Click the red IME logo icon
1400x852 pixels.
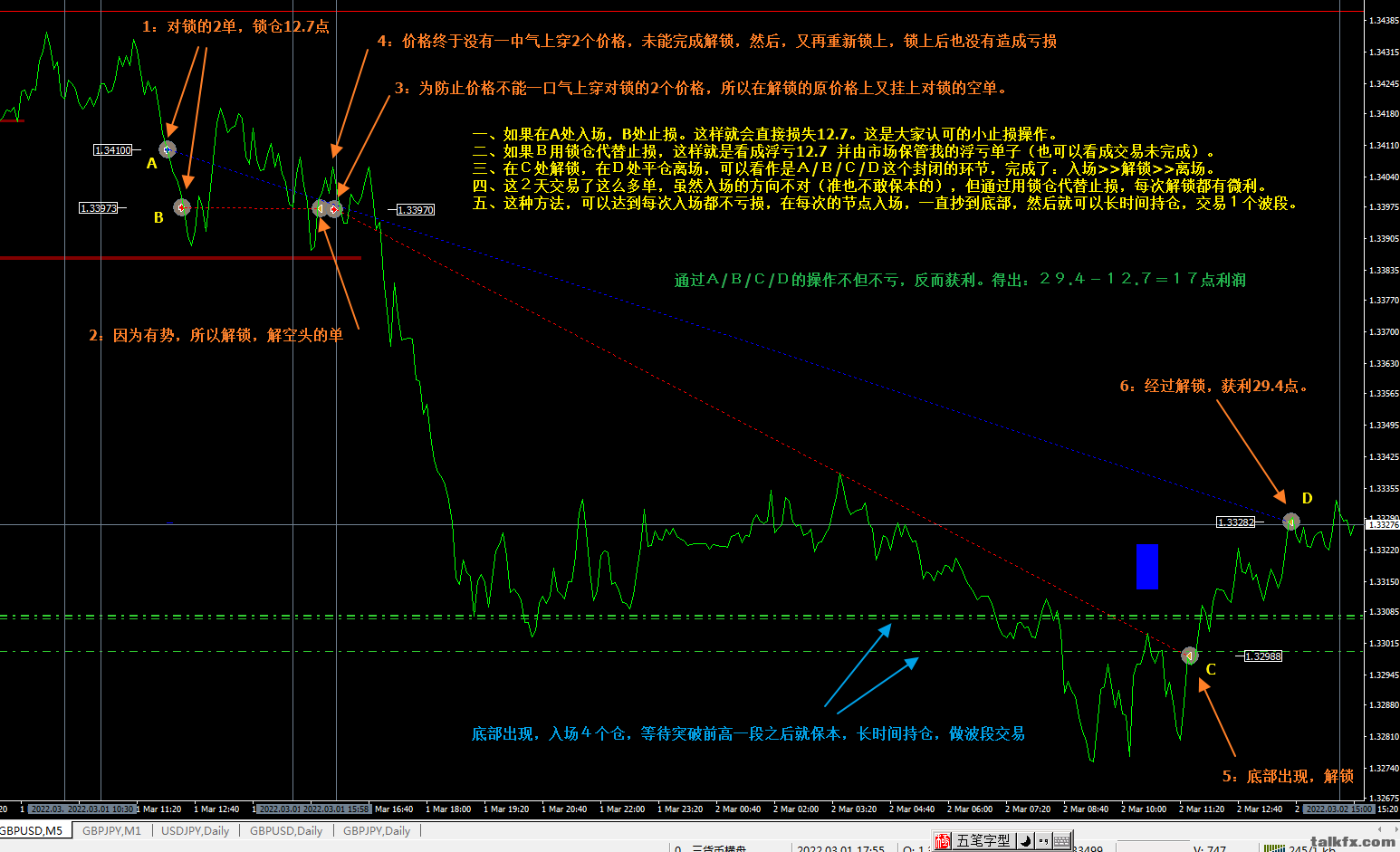(x=944, y=841)
